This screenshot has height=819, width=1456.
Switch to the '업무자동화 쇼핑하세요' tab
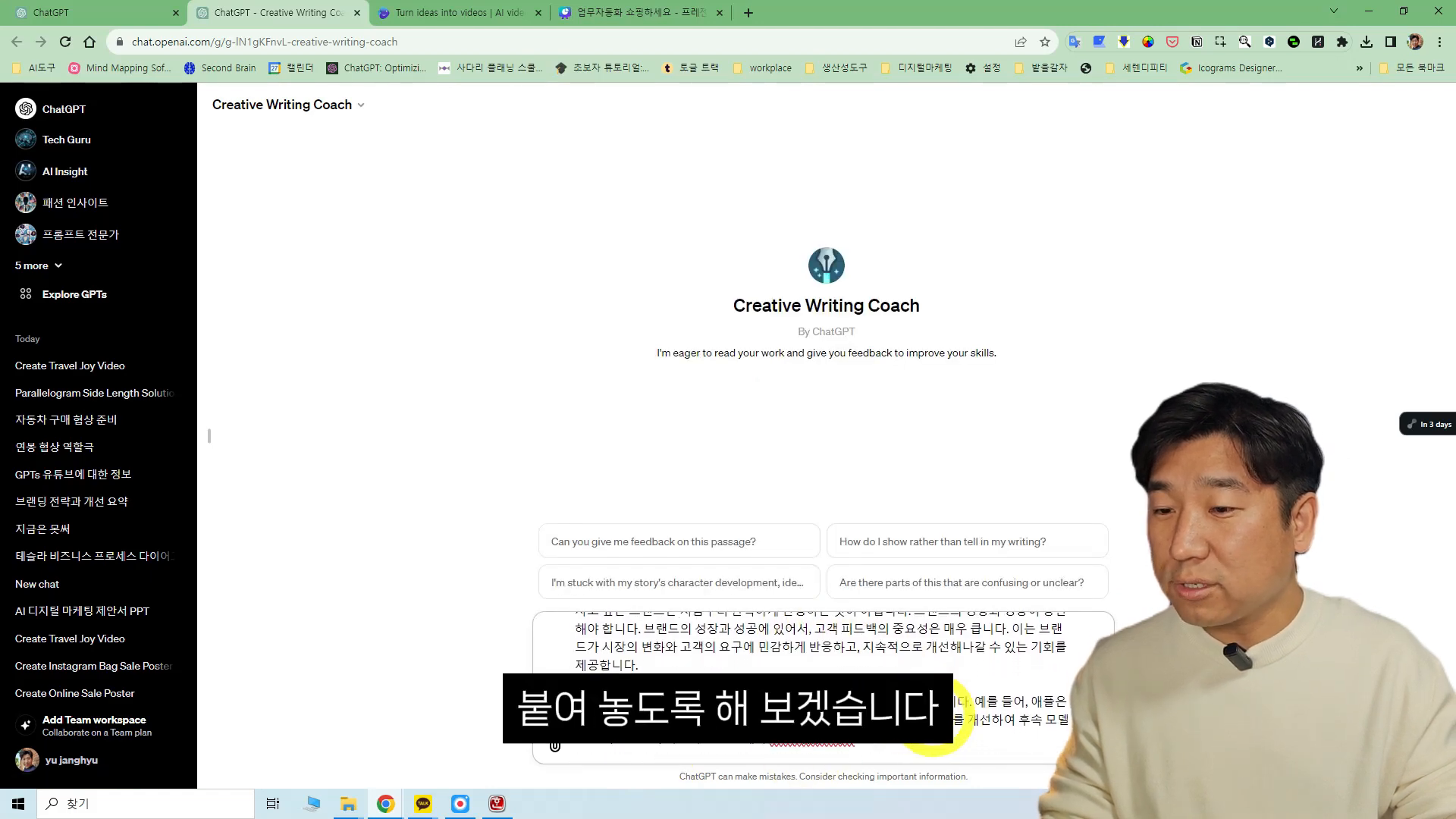(641, 12)
